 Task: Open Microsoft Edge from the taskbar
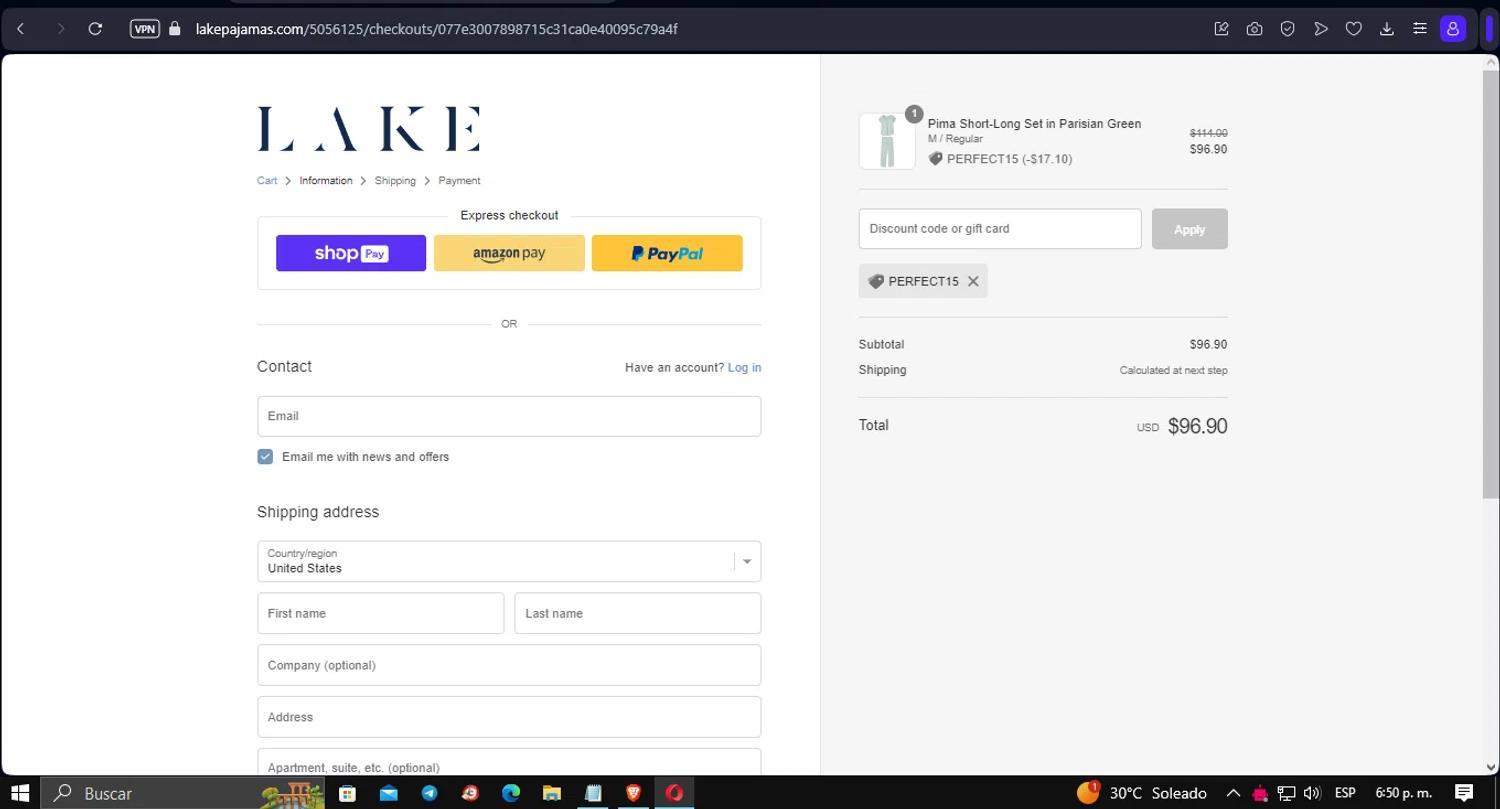[511, 793]
